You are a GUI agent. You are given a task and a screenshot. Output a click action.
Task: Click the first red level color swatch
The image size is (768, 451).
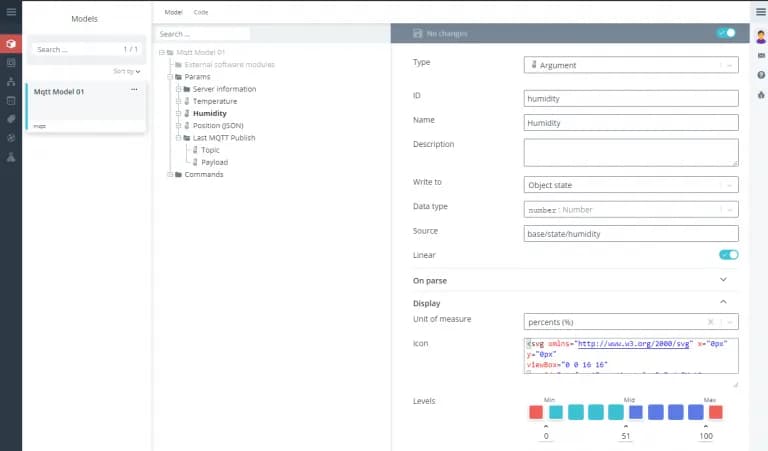point(536,412)
